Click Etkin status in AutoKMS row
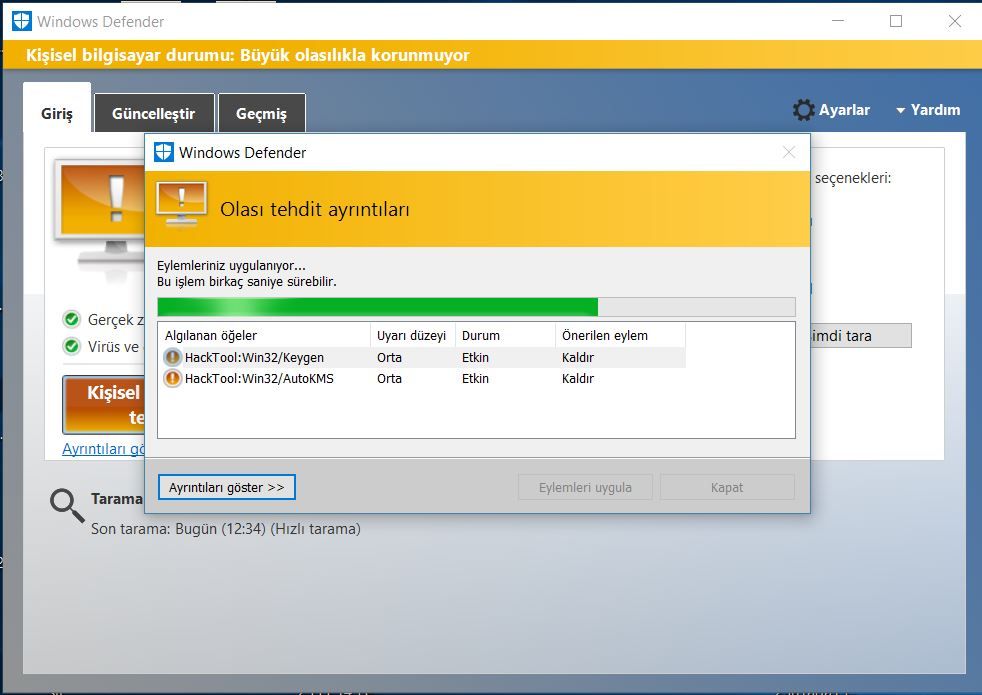982x695 pixels. point(475,379)
